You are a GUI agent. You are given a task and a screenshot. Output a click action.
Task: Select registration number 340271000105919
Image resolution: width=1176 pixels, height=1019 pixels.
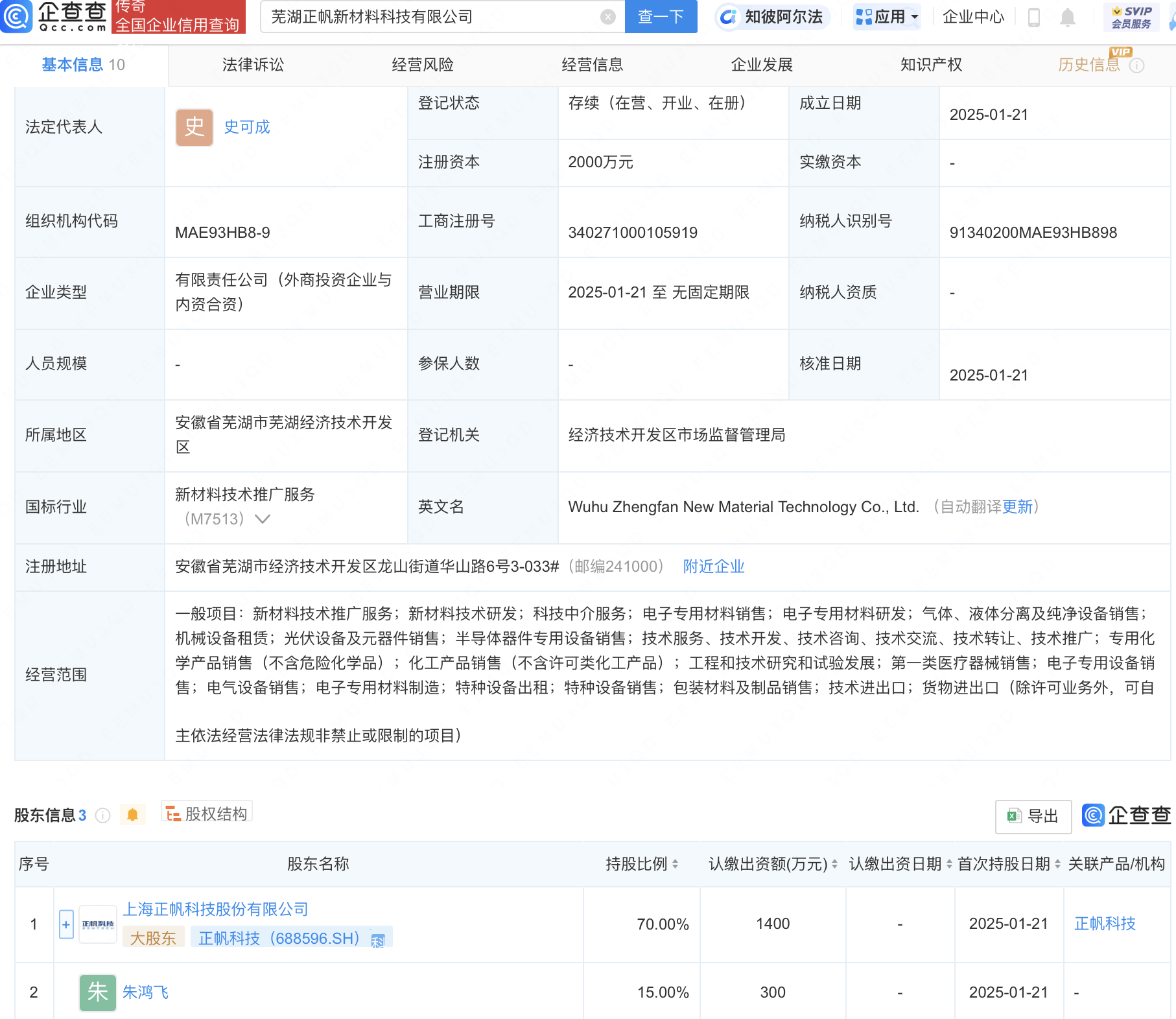click(x=633, y=233)
